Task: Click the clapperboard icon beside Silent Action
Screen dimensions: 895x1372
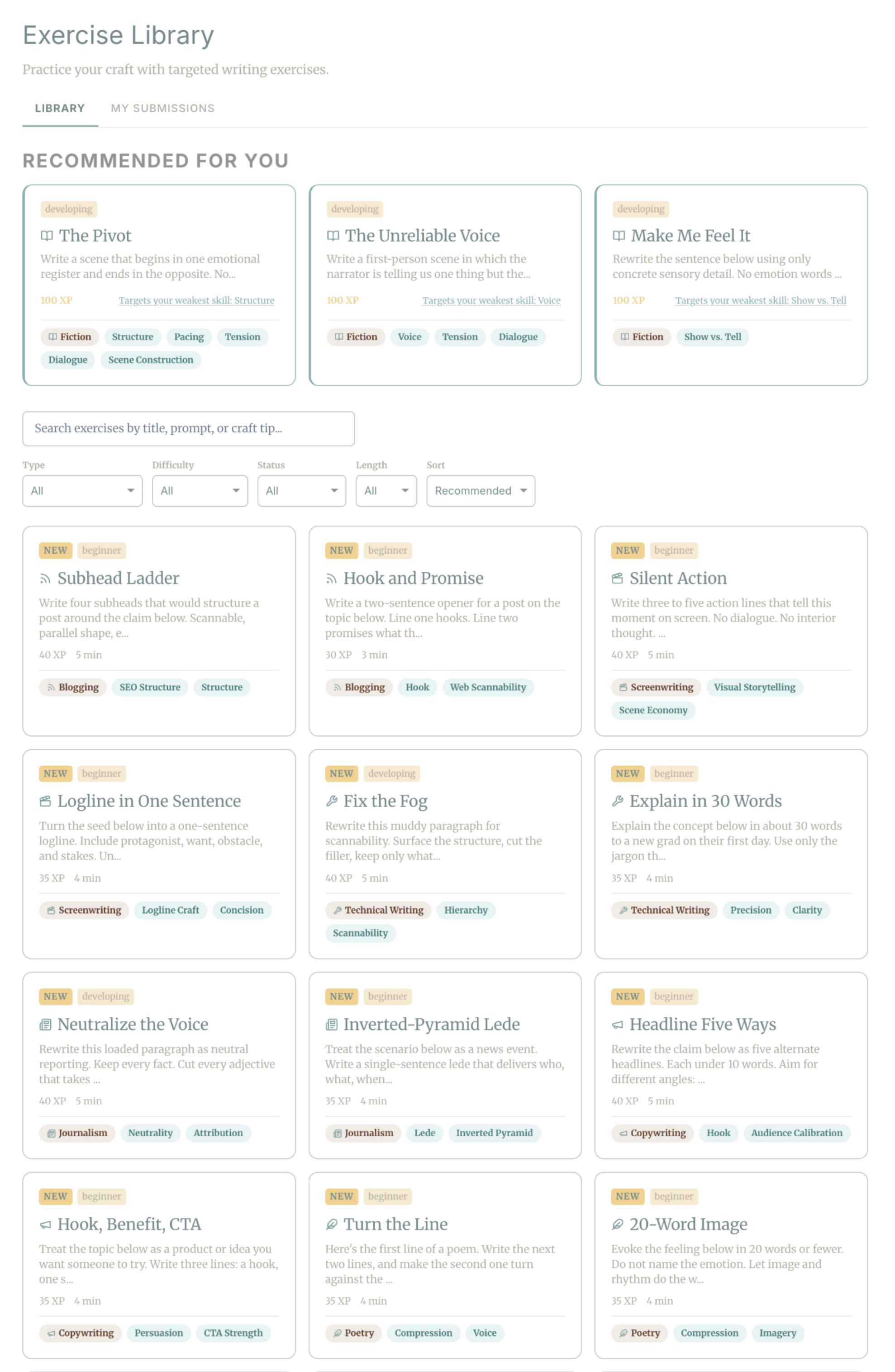Action: (617, 579)
